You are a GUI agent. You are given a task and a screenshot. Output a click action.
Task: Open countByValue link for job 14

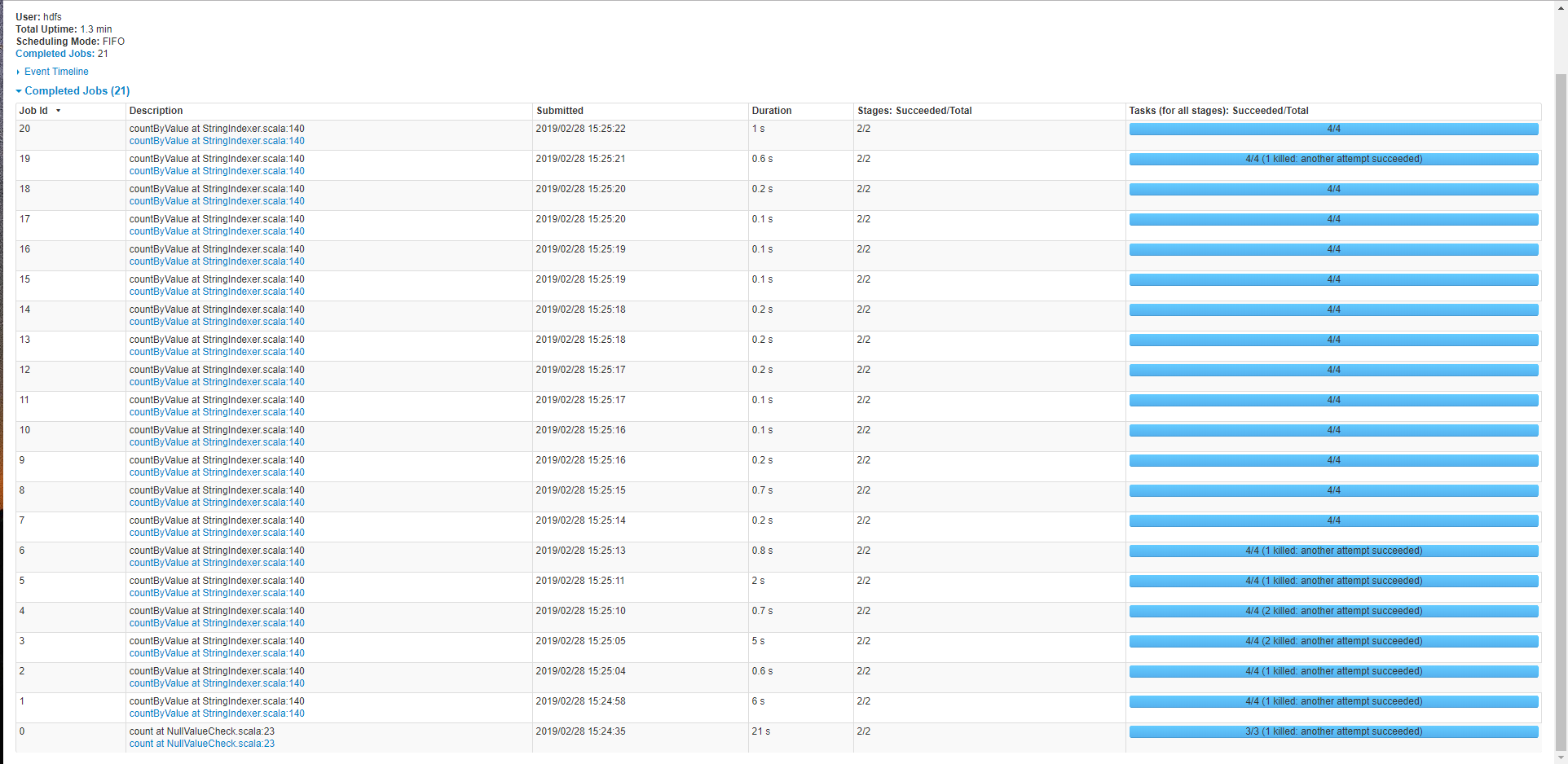click(217, 322)
